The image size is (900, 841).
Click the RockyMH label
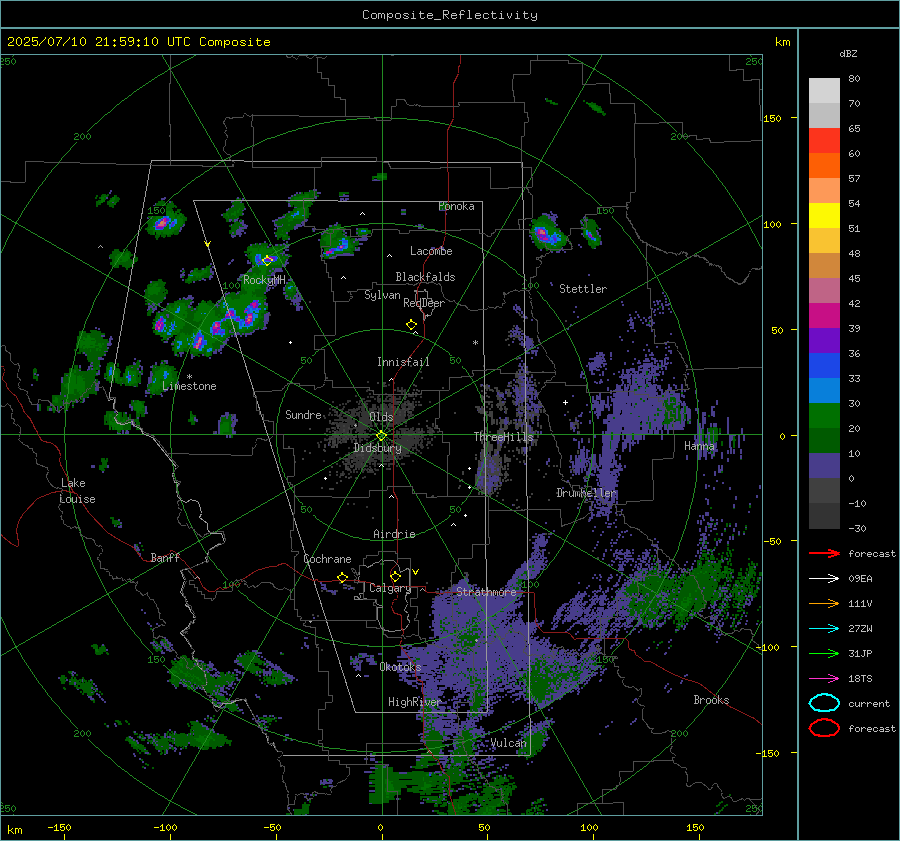tap(264, 280)
